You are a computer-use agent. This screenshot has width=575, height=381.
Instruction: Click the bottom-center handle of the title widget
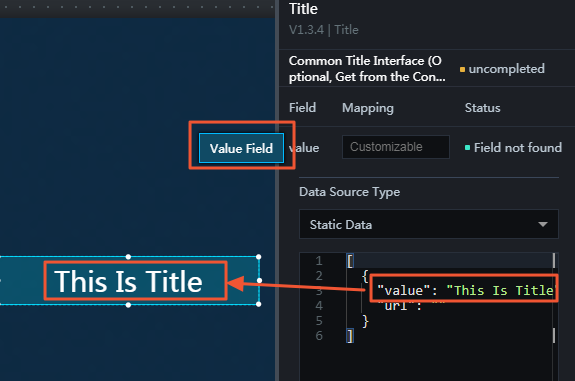tap(128, 305)
